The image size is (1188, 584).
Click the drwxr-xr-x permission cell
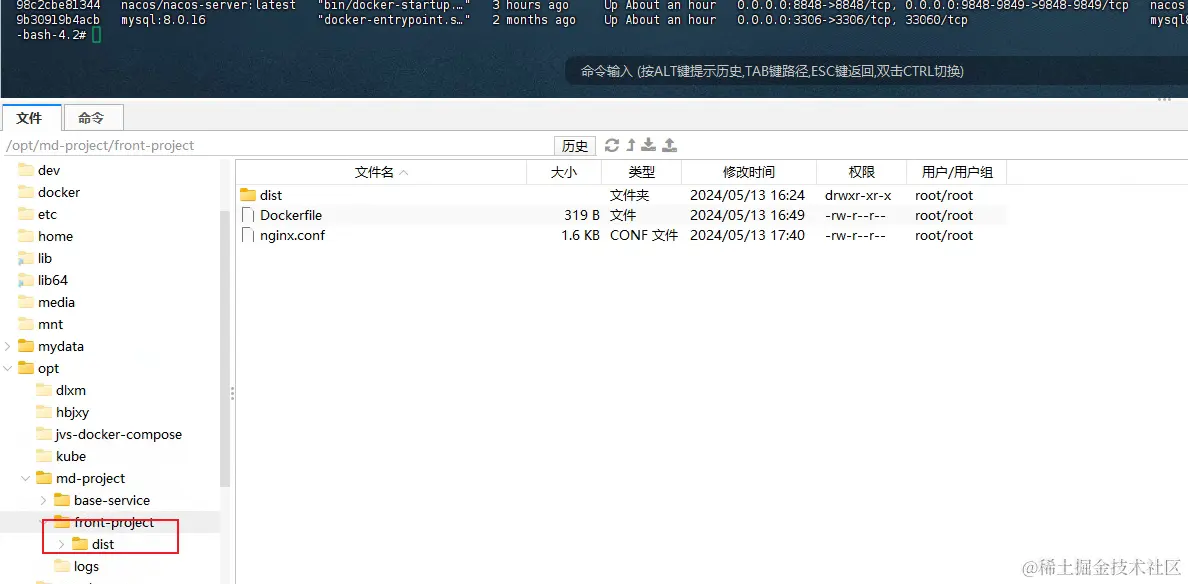[x=858, y=195]
